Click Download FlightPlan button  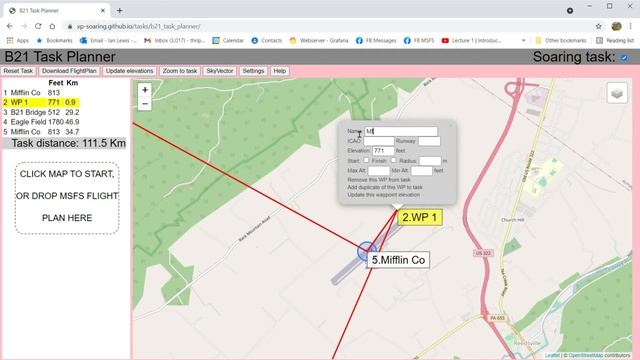(69, 71)
